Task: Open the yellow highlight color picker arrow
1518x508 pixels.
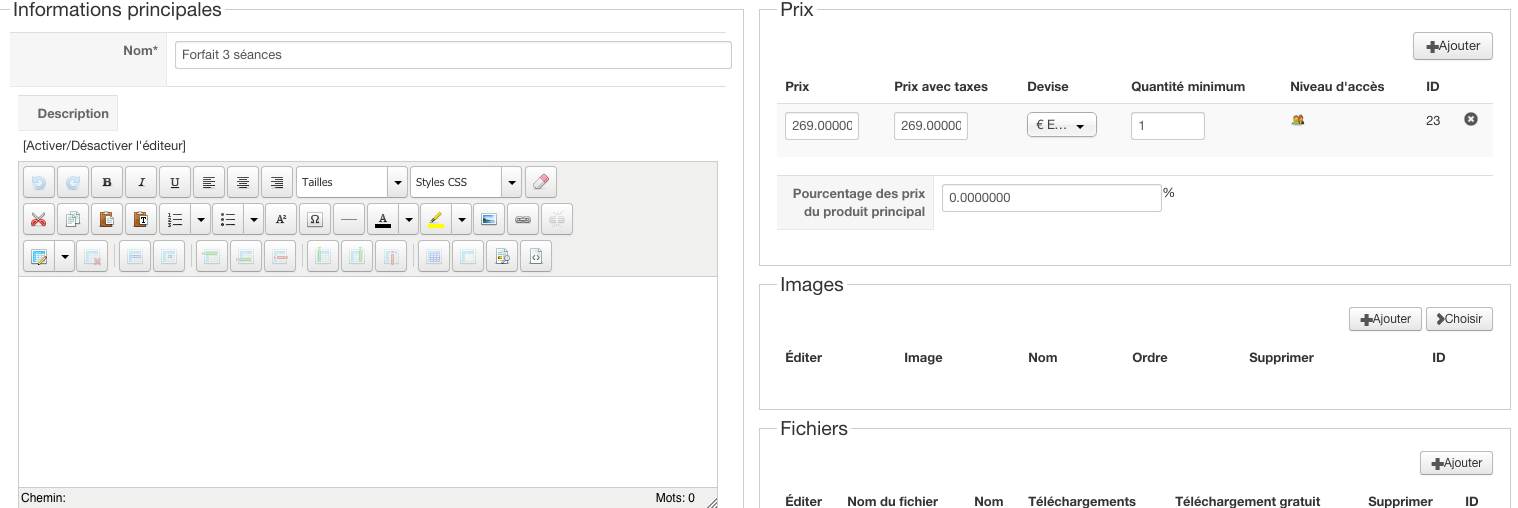Action: pos(462,220)
